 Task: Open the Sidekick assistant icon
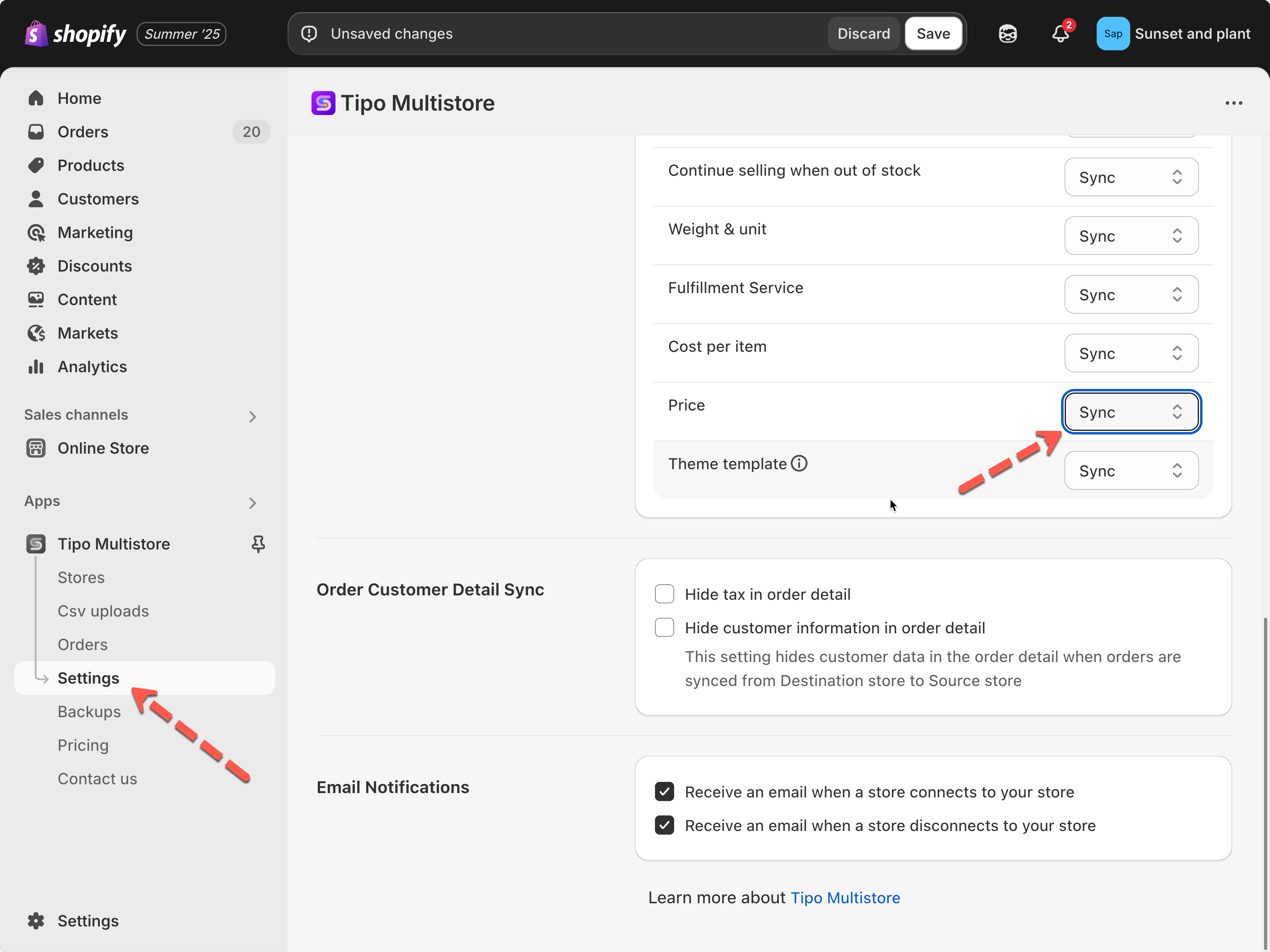1008,34
